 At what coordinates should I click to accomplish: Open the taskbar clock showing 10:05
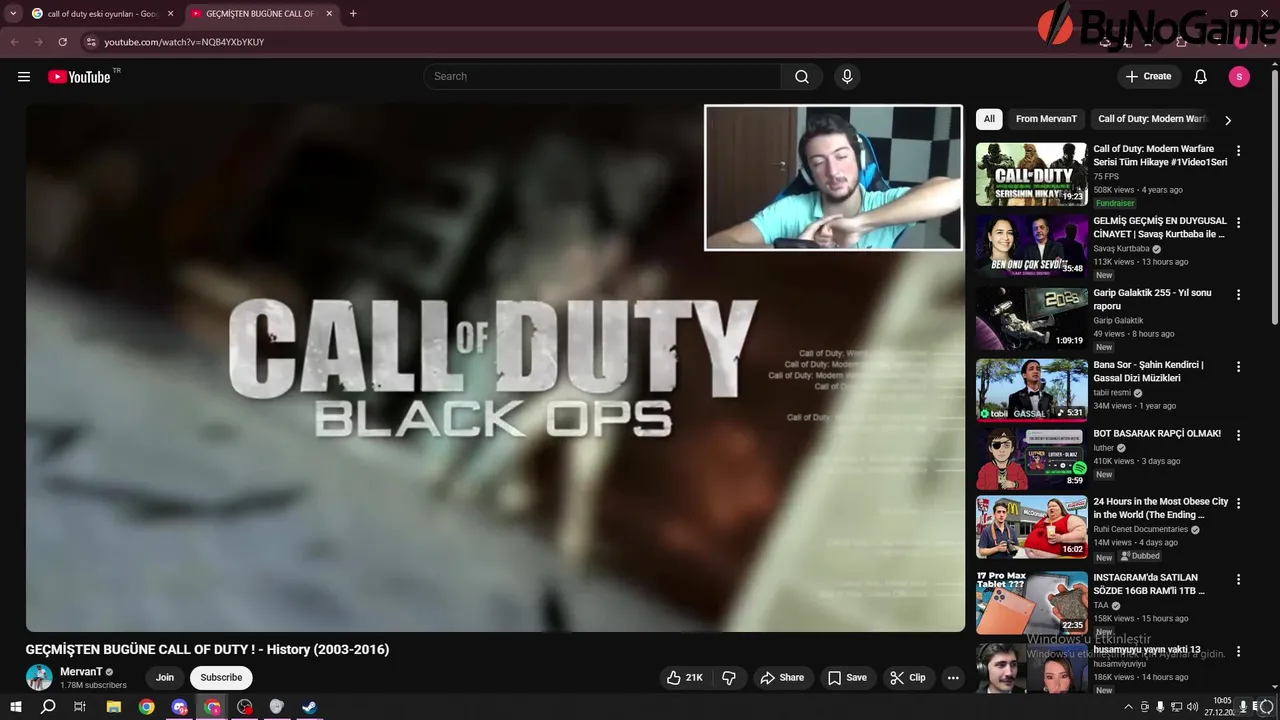[x=1222, y=707]
